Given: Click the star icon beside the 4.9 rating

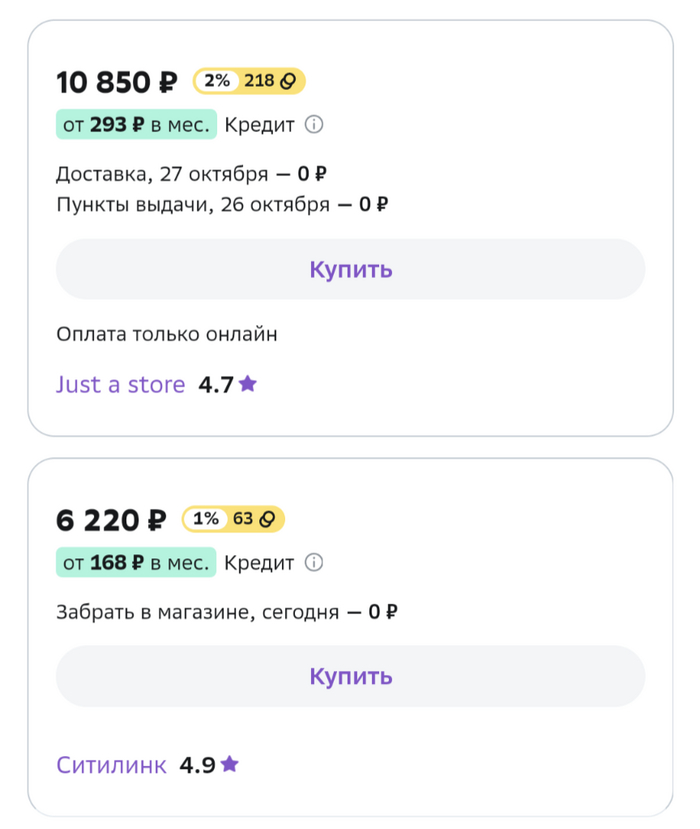Looking at the screenshot, I should [x=230, y=765].
